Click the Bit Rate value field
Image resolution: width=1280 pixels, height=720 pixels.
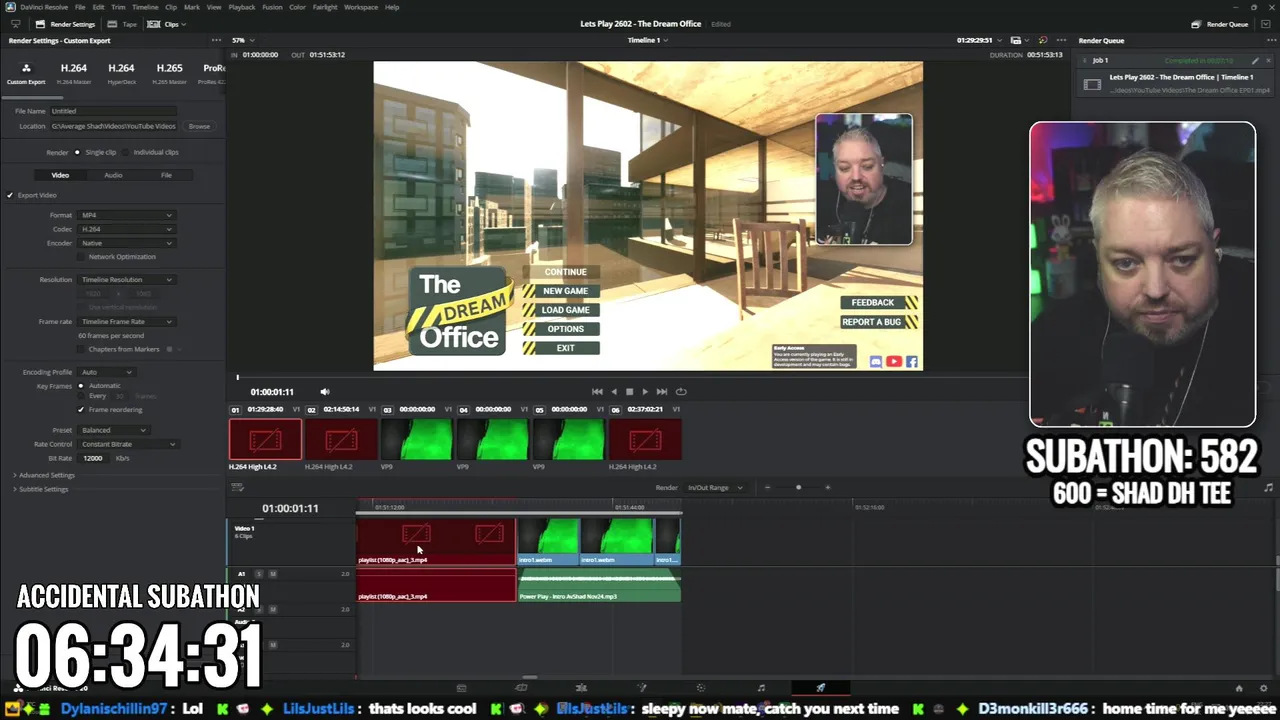tap(95, 458)
